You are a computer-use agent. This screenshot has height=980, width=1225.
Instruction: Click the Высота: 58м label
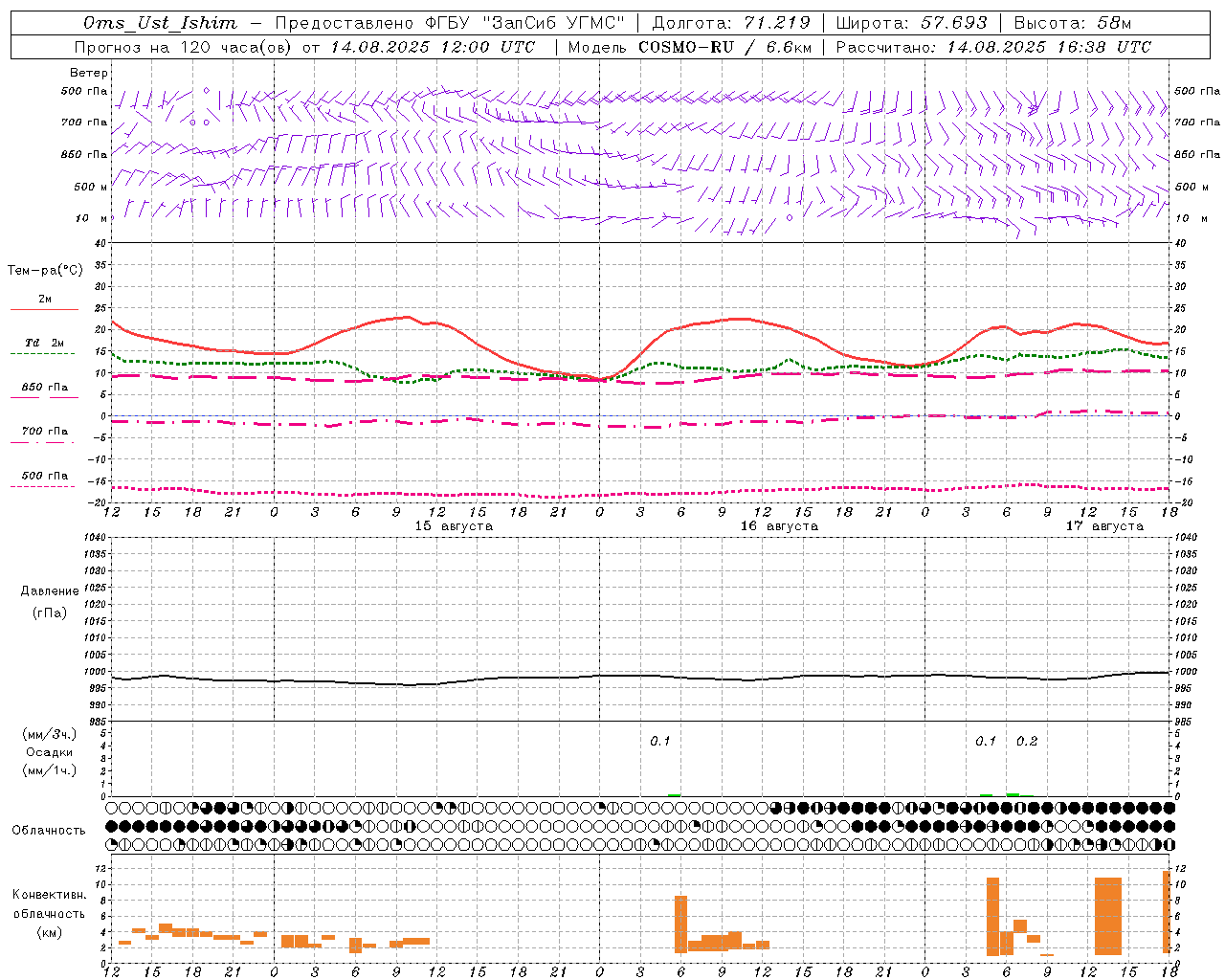point(1072,23)
